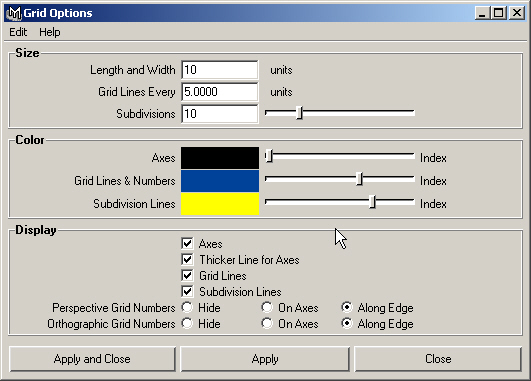Click the Grid Lines Every input field
531x381 pixels.
220,92
